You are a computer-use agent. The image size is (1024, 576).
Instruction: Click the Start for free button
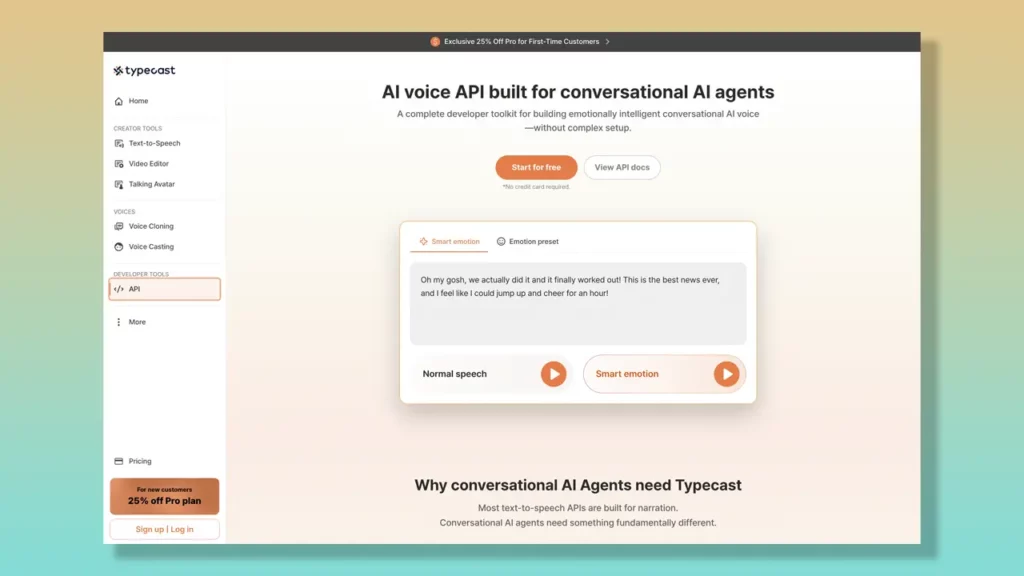(x=536, y=167)
